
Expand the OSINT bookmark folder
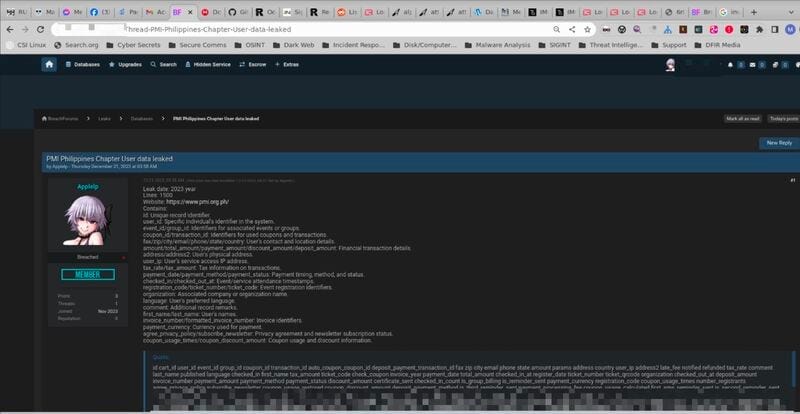(249, 45)
